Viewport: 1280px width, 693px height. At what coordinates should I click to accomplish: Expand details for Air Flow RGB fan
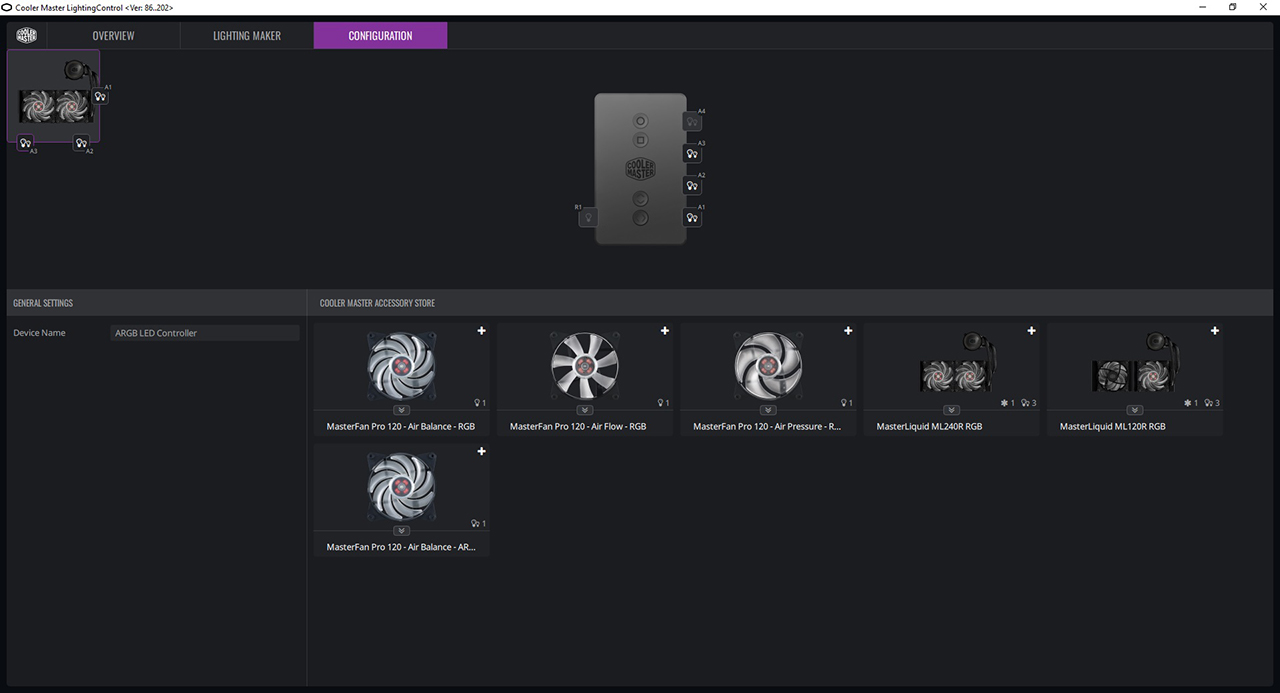[x=585, y=410]
